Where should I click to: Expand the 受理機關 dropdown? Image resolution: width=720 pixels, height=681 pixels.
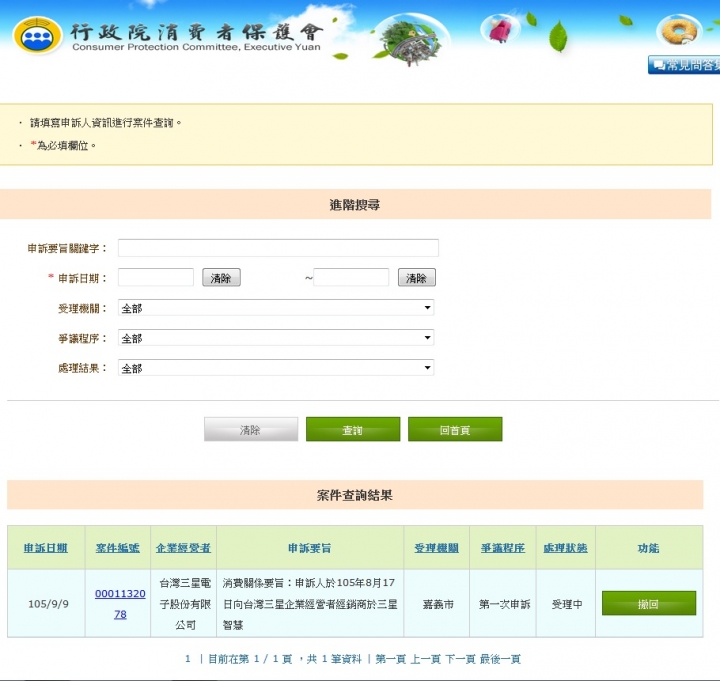(x=276, y=308)
